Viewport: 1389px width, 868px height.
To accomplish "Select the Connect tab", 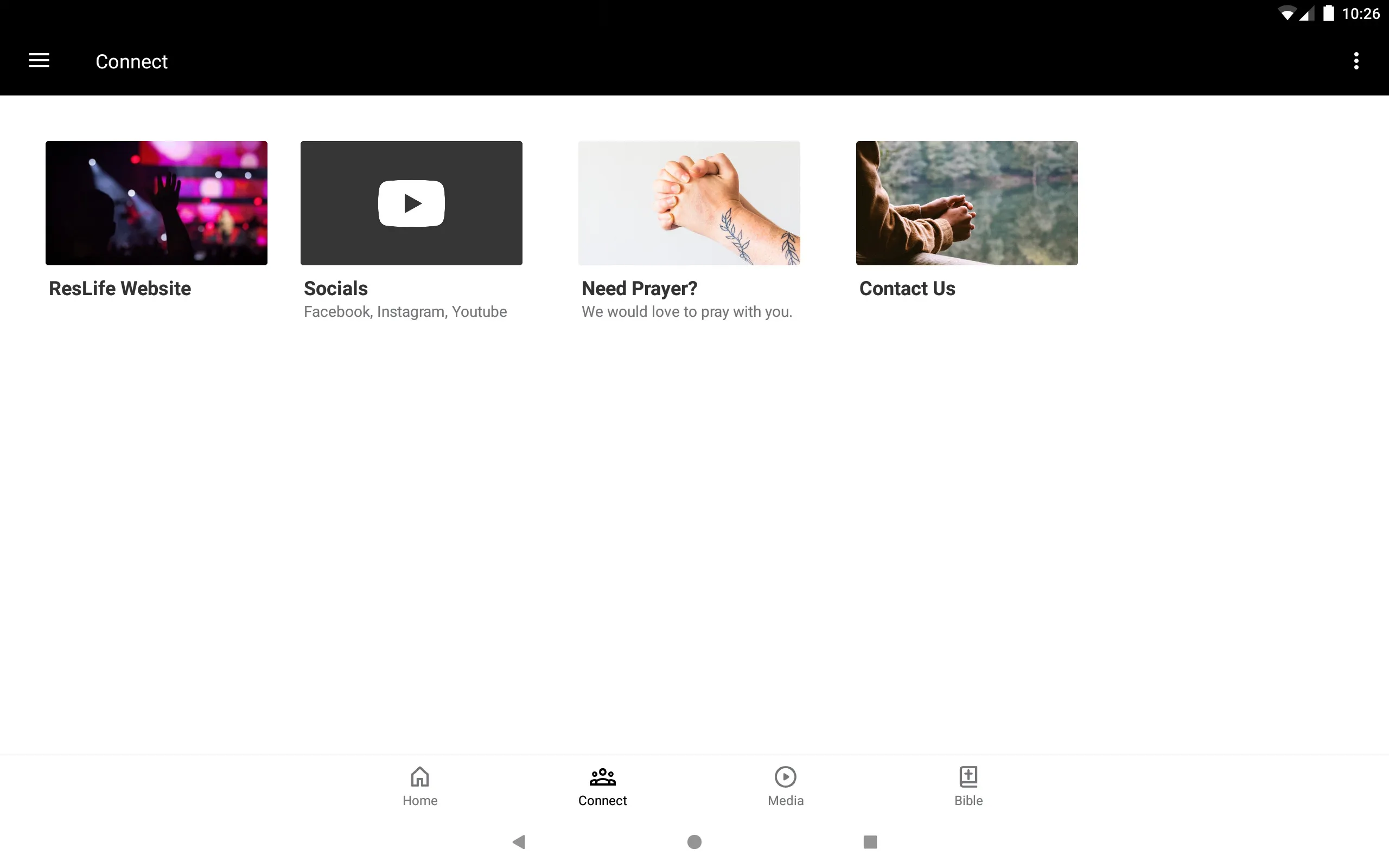I will (602, 785).
